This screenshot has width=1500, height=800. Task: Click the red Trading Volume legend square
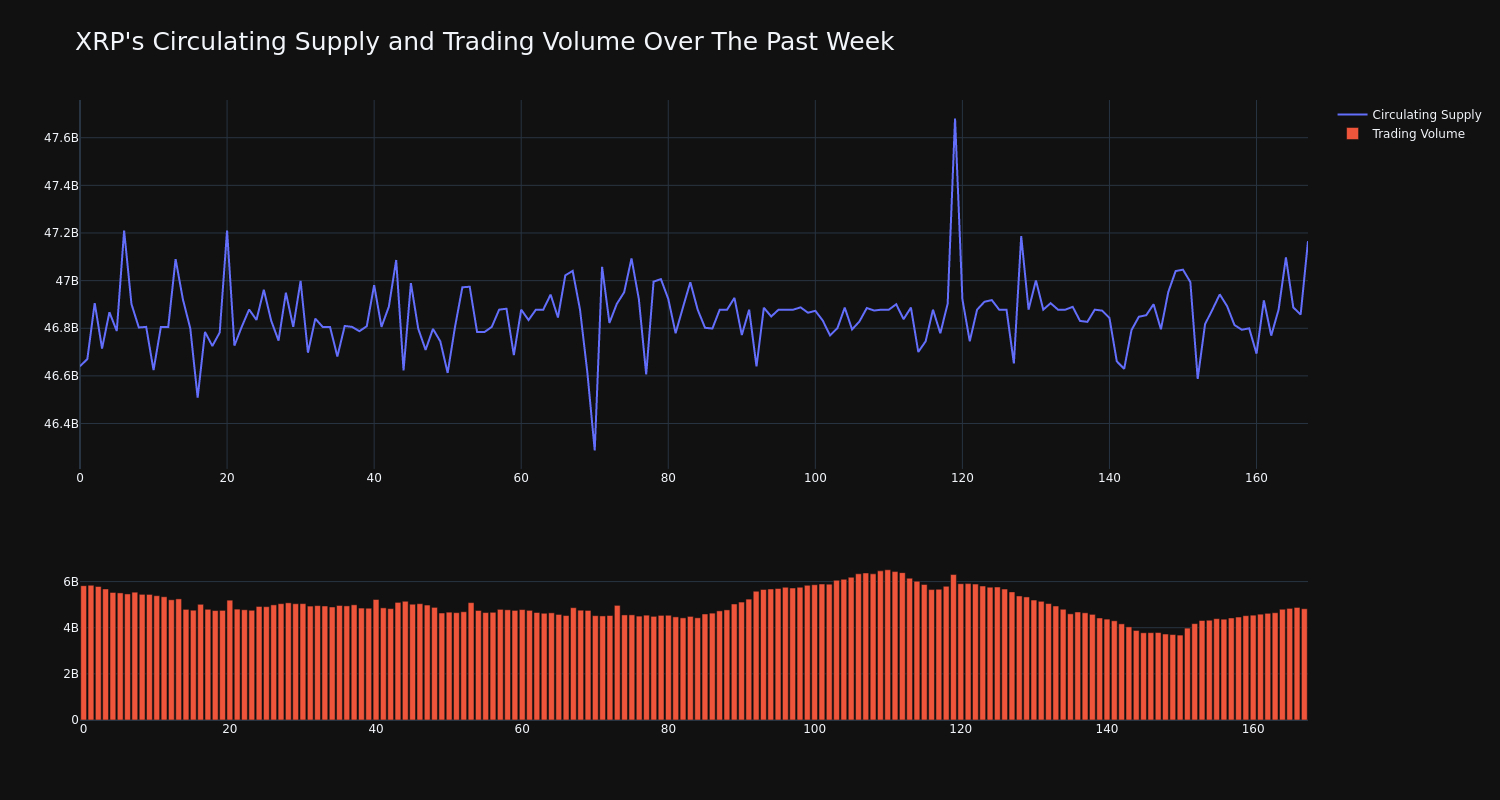click(1352, 134)
